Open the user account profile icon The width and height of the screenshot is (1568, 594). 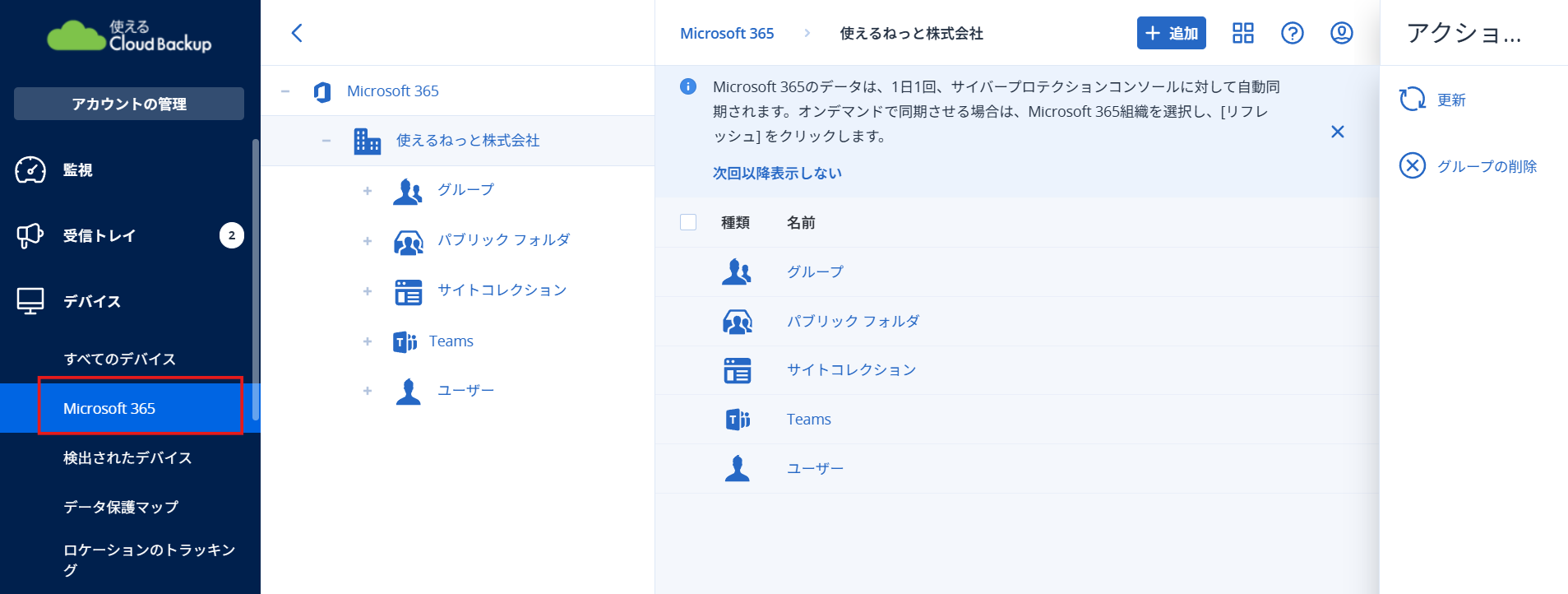(x=1342, y=33)
